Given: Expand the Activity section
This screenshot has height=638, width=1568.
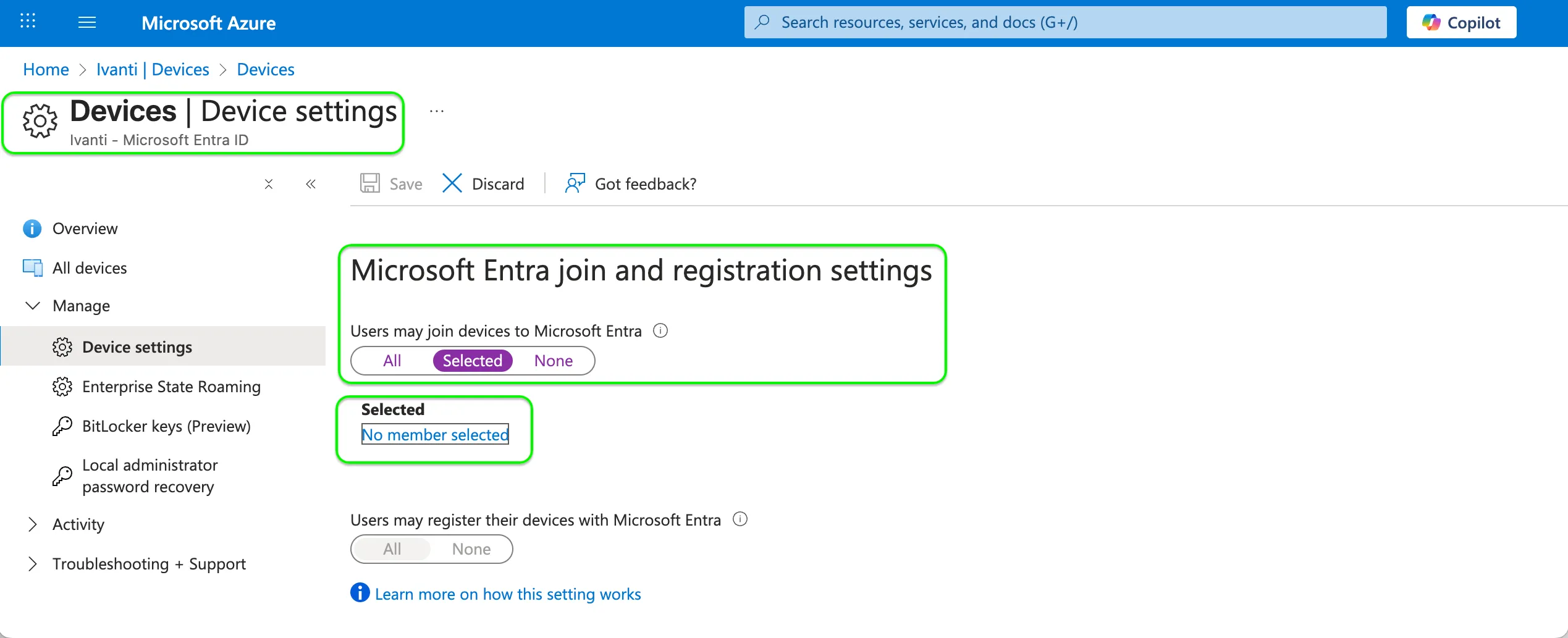Looking at the screenshot, I should point(33,524).
